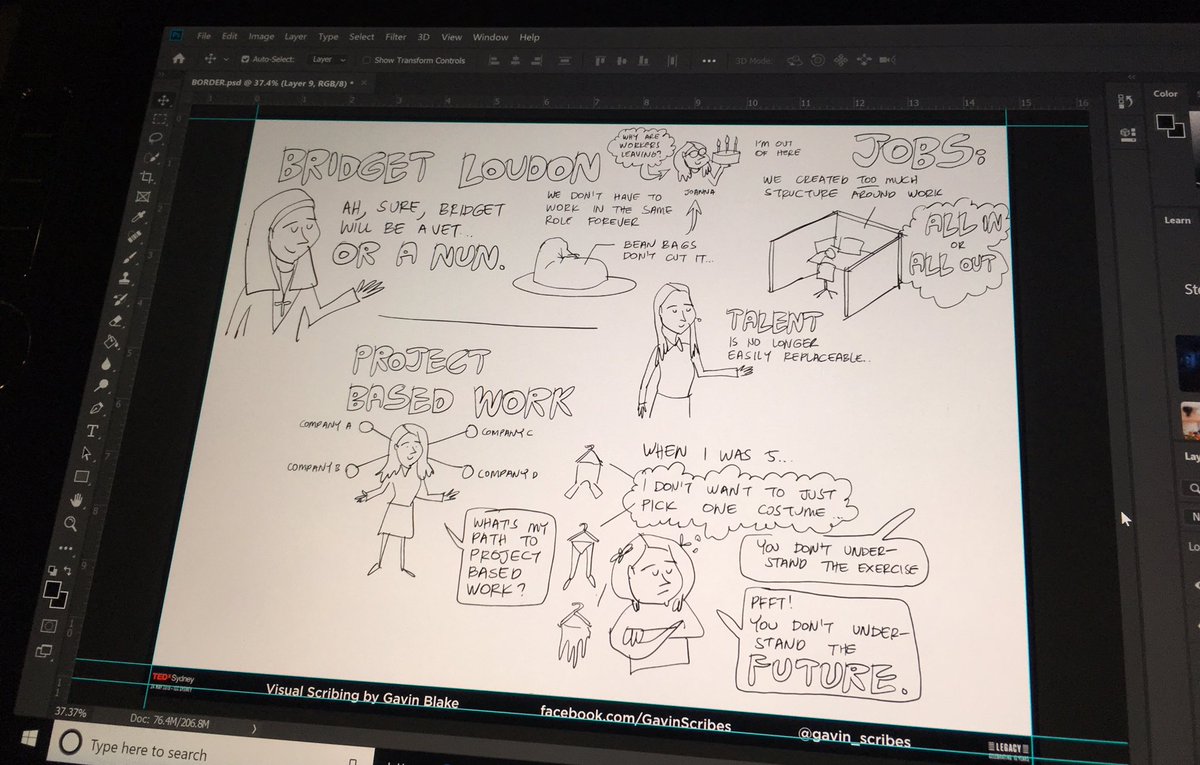Select the Zoom tool
Image resolution: width=1200 pixels, height=765 pixels.
(x=71, y=524)
